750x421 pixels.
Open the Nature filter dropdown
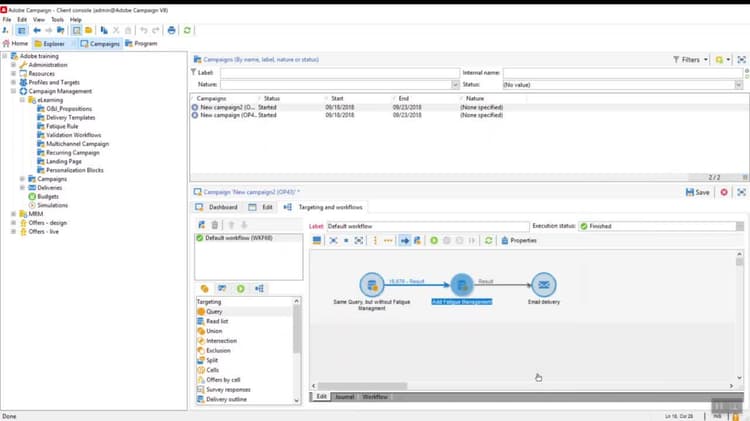[455, 85]
